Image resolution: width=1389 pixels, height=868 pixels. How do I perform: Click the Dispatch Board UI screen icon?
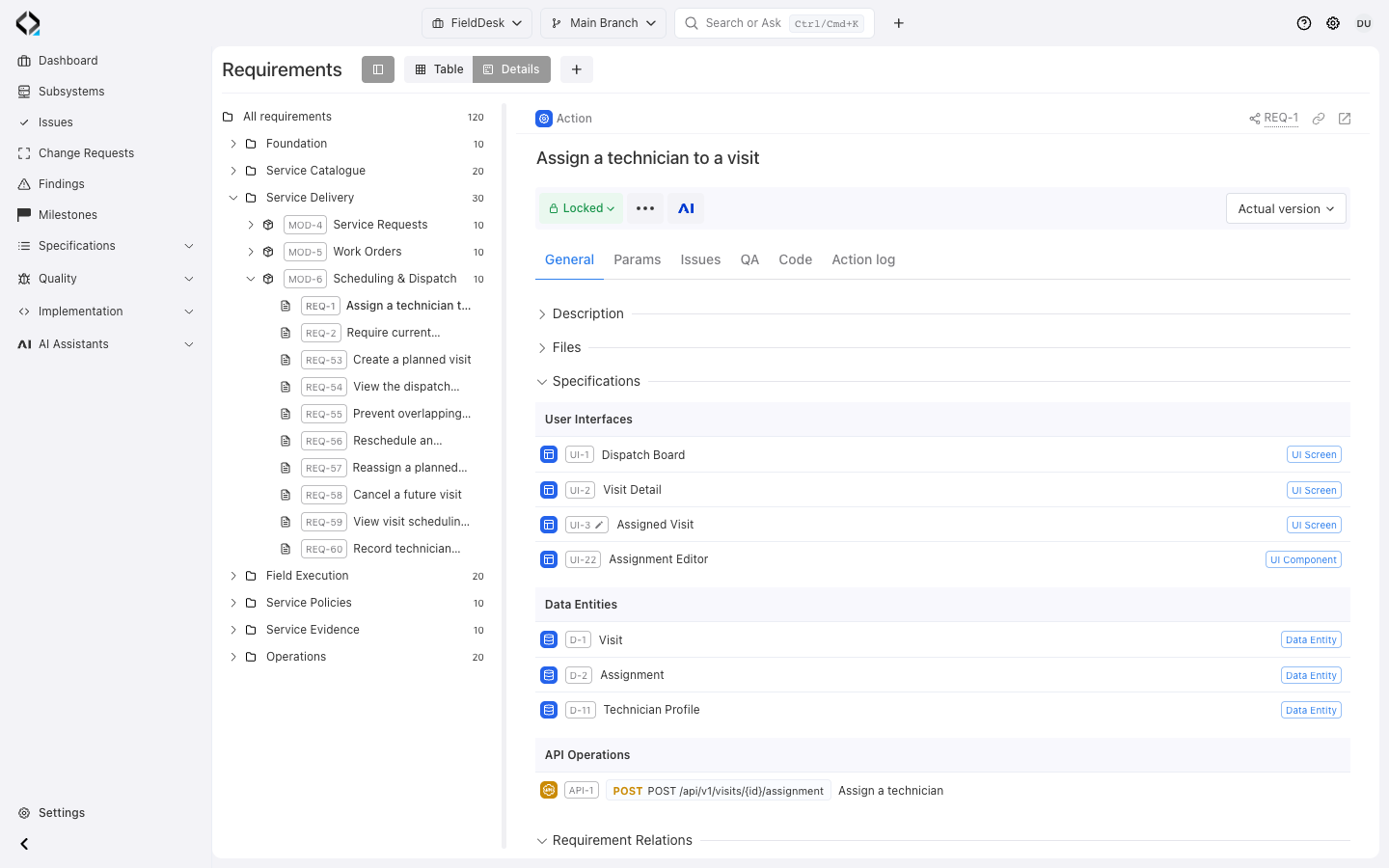(549, 454)
